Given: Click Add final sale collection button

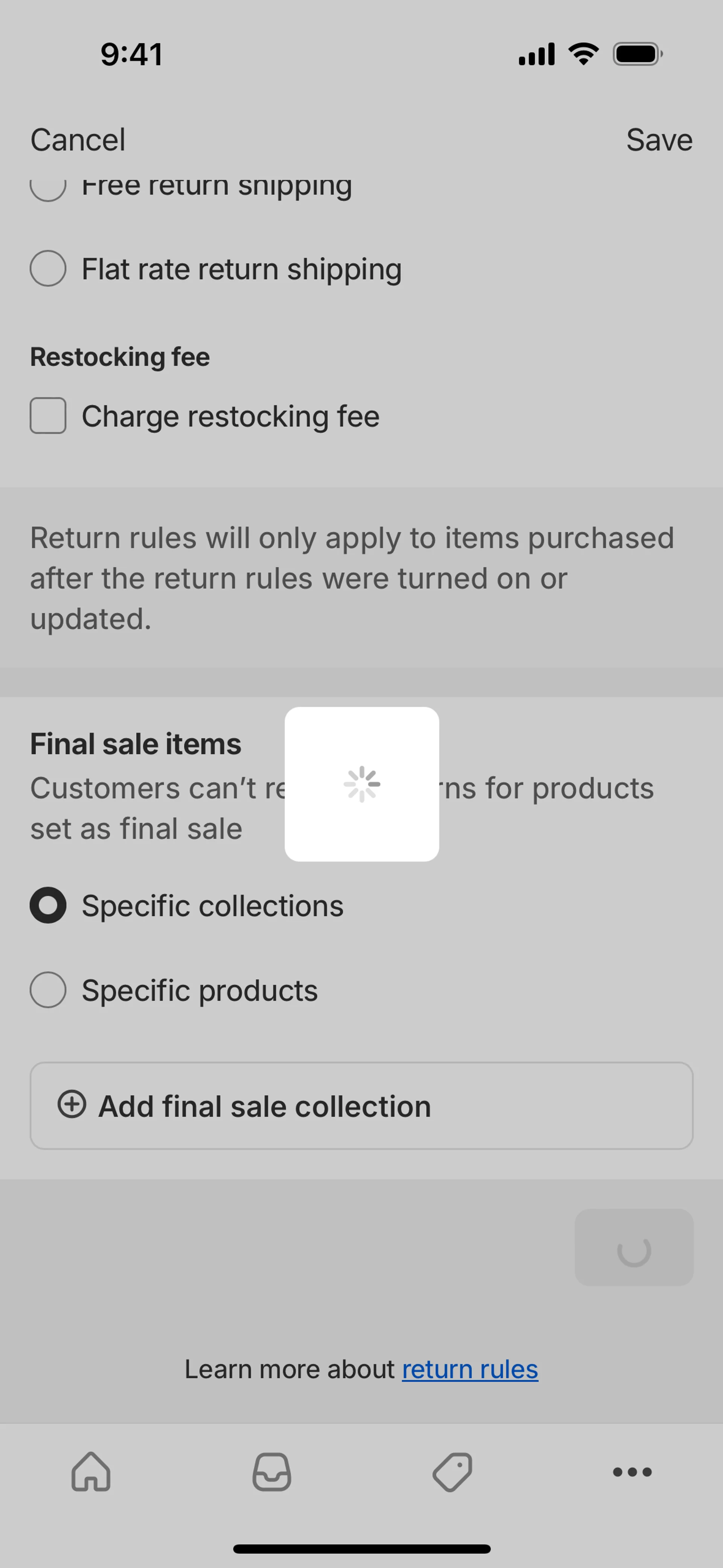Looking at the screenshot, I should pos(361,1106).
